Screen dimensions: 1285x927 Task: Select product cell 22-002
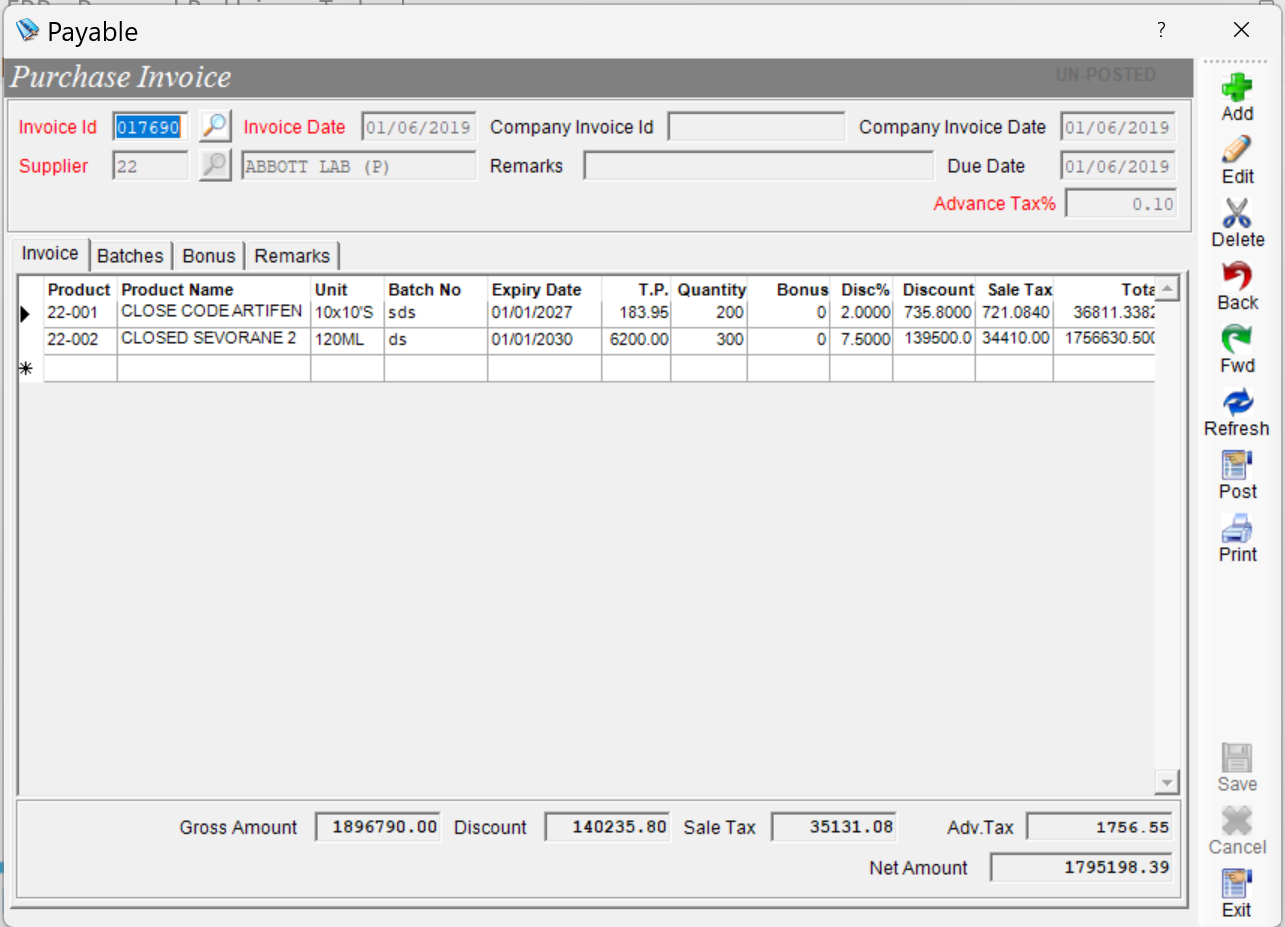tap(81, 340)
